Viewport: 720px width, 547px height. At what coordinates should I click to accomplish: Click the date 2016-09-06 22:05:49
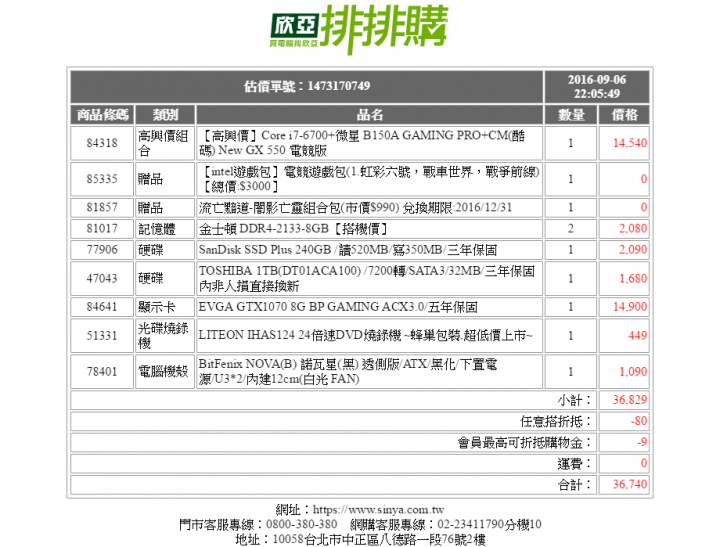click(596, 86)
